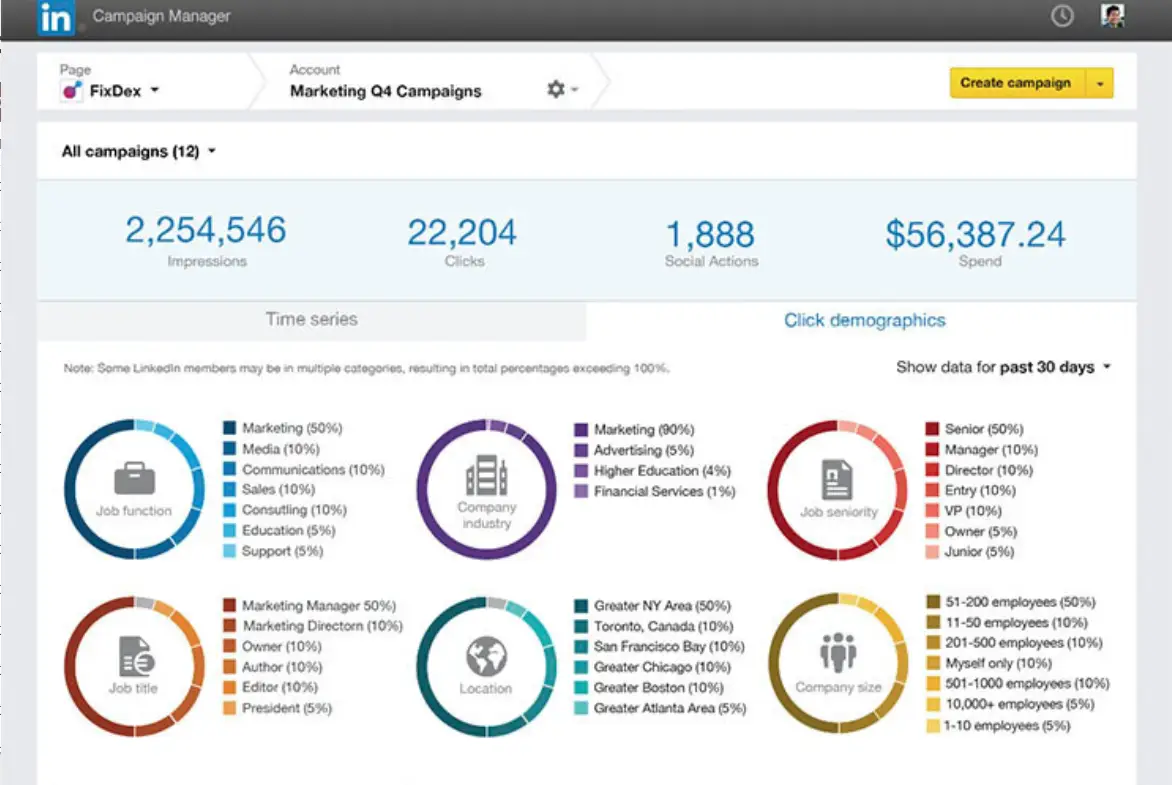Switch to the Time series tab
The width and height of the screenshot is (1172, 785).
pyautogui.click(x=311, y=320)
